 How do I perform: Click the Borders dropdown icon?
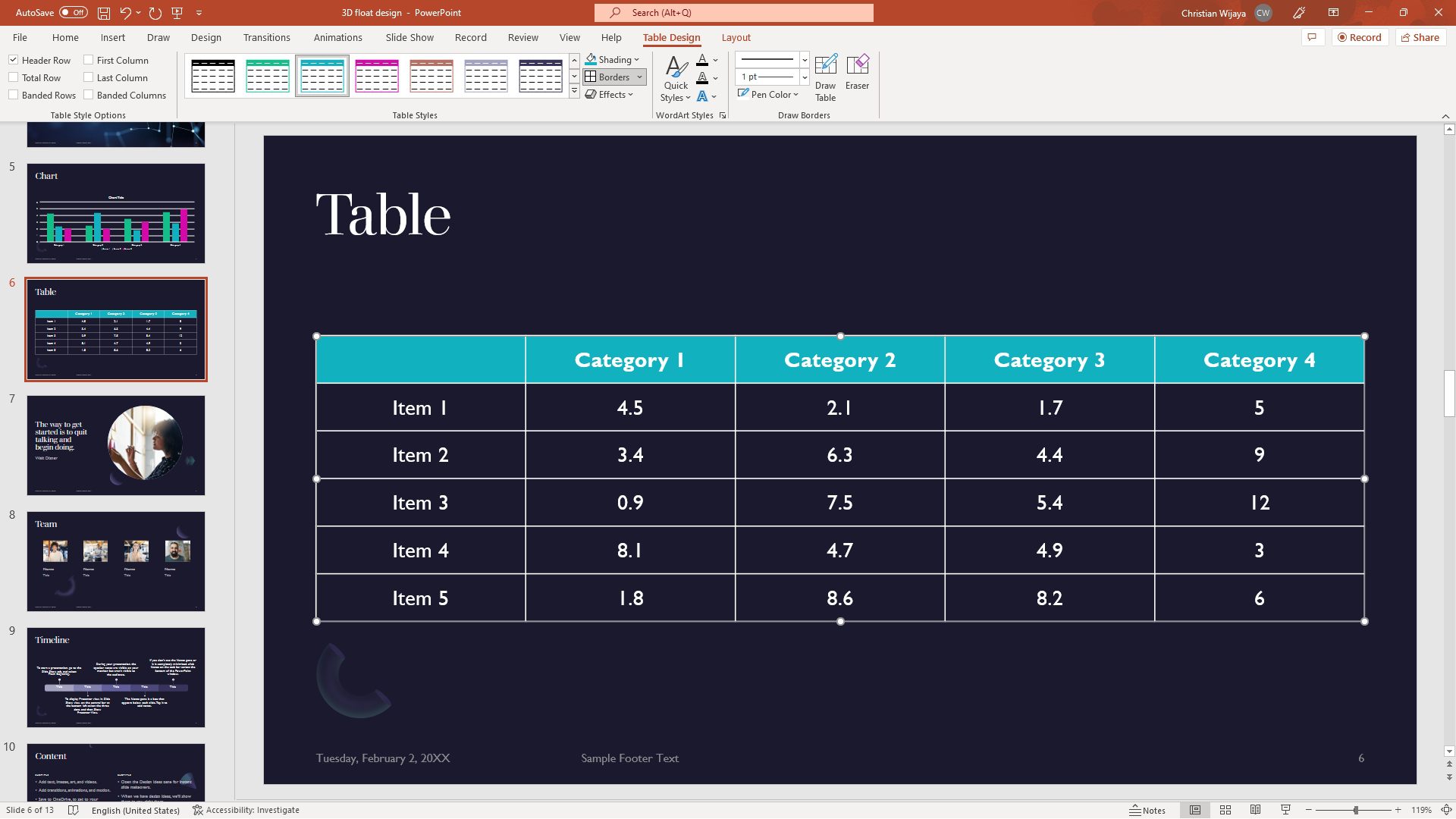(x=639, y=77)
